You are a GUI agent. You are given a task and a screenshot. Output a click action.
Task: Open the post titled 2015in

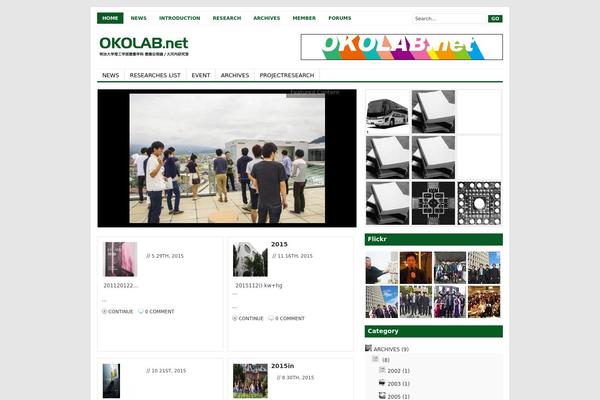[x=282, y=366]
